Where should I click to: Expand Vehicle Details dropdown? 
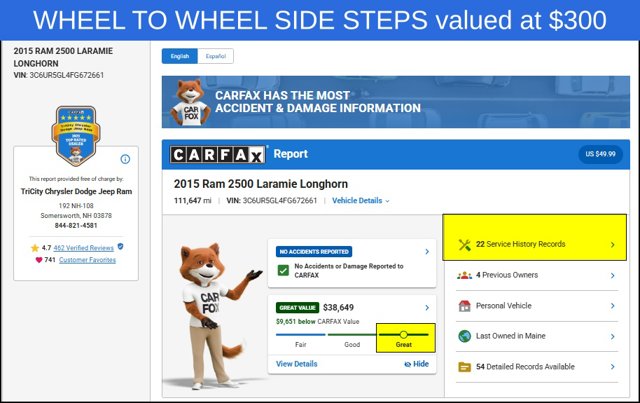click(360, 200)
